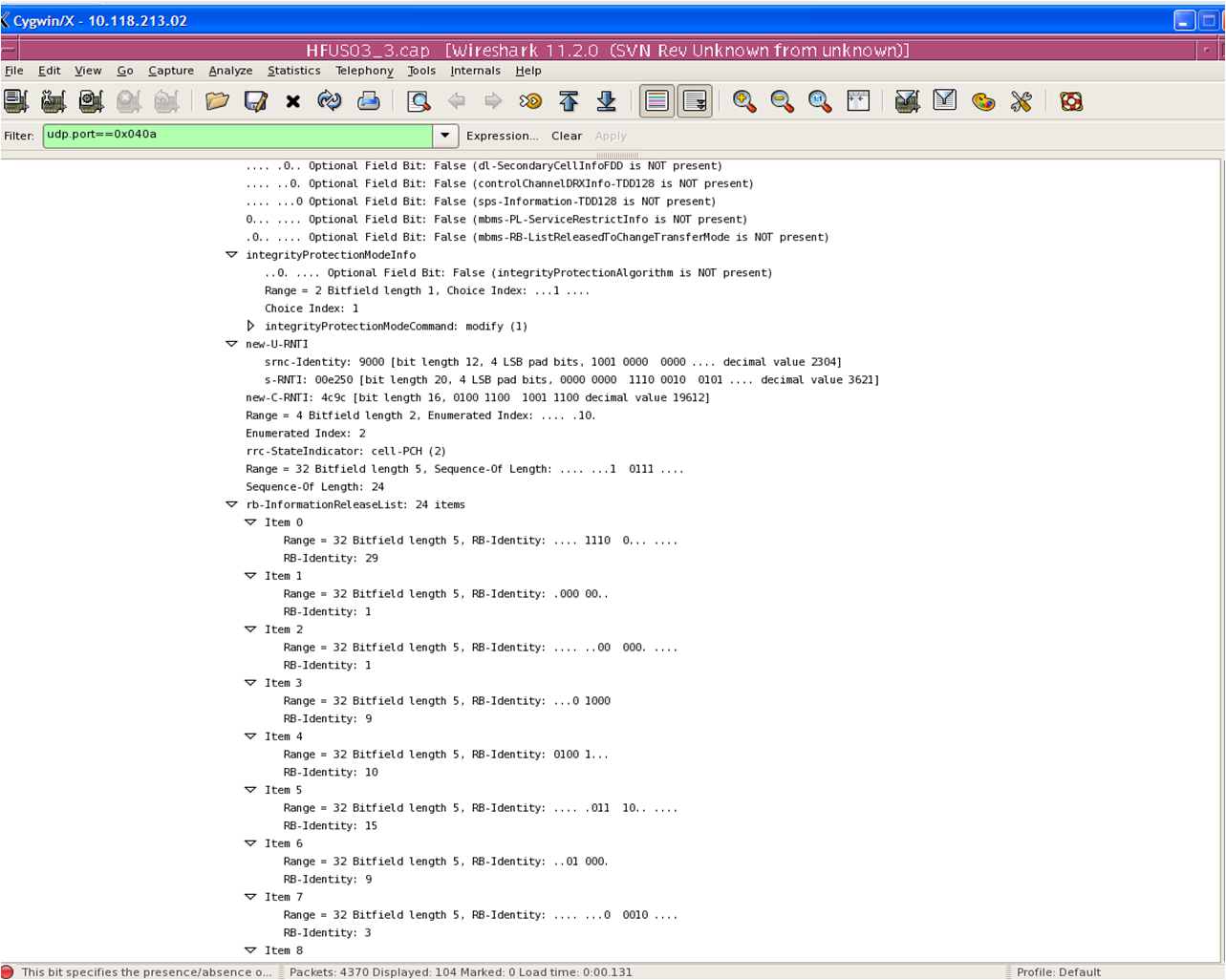Collapse Item 7 in release list
Image resolution: width=1226 pixels, height=980 pixels.
250,897
